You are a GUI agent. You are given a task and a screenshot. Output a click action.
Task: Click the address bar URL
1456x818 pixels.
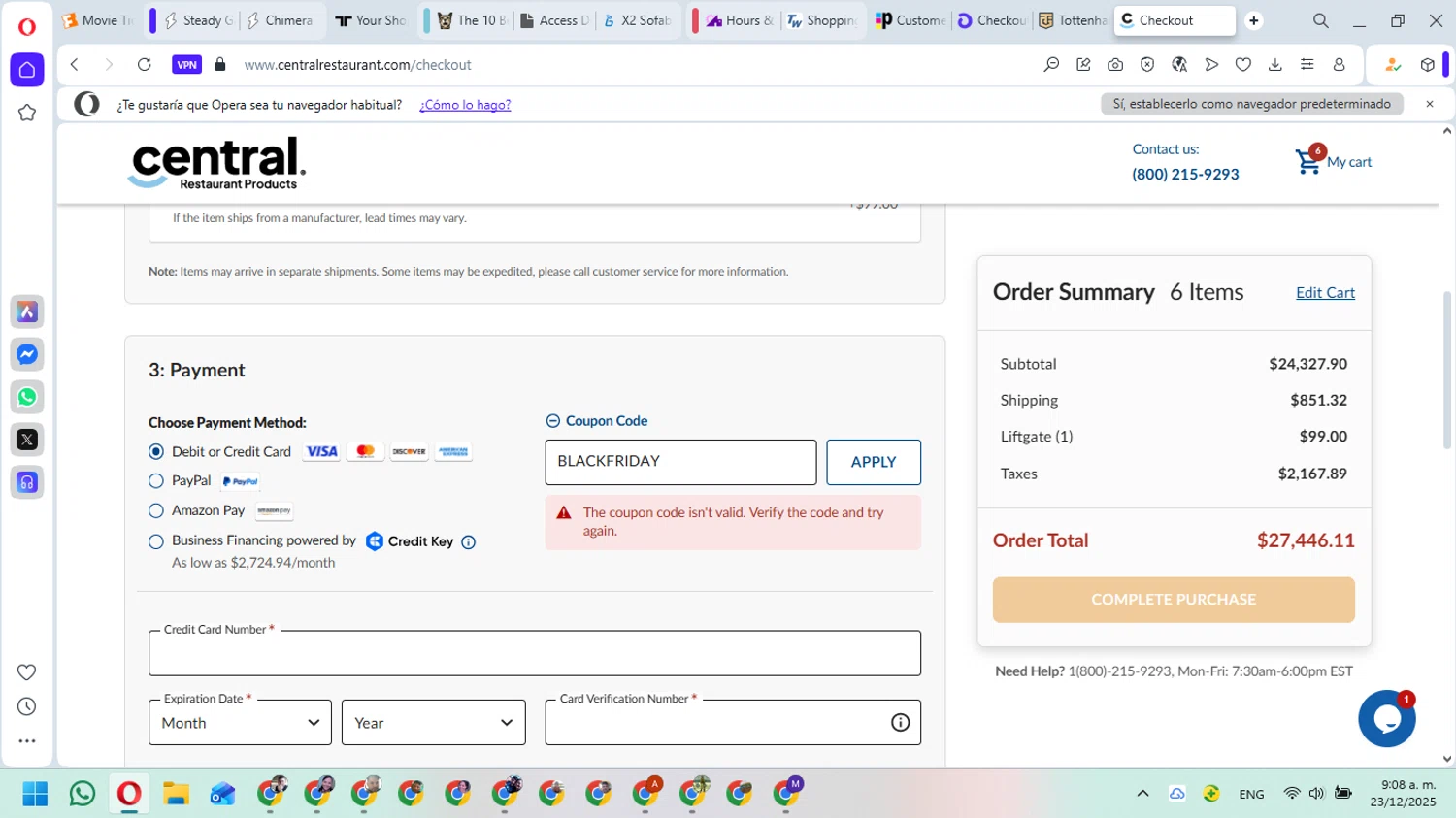tap(357, 65)
